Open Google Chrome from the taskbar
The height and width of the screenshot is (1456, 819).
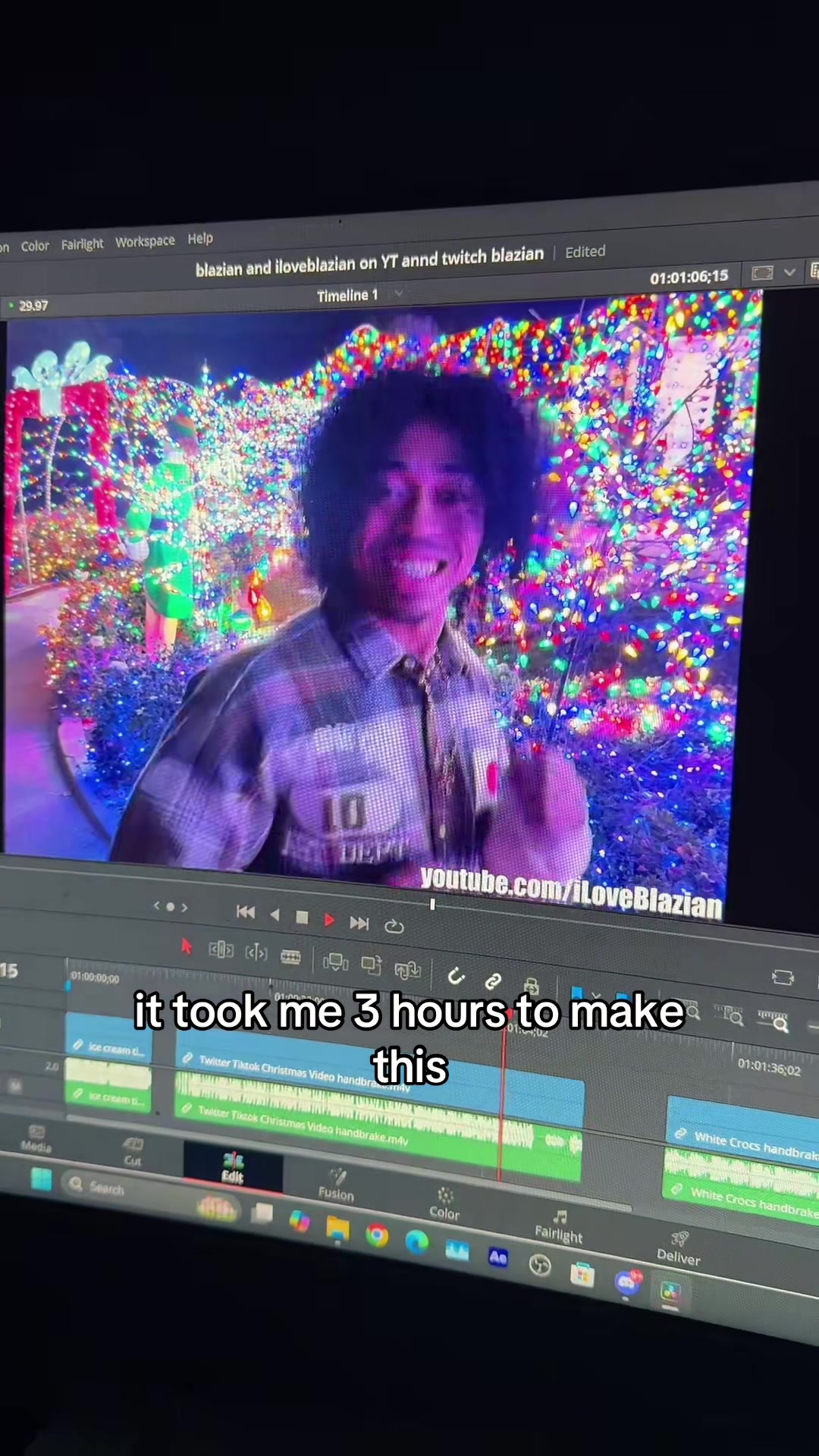tap(377, 1236)
